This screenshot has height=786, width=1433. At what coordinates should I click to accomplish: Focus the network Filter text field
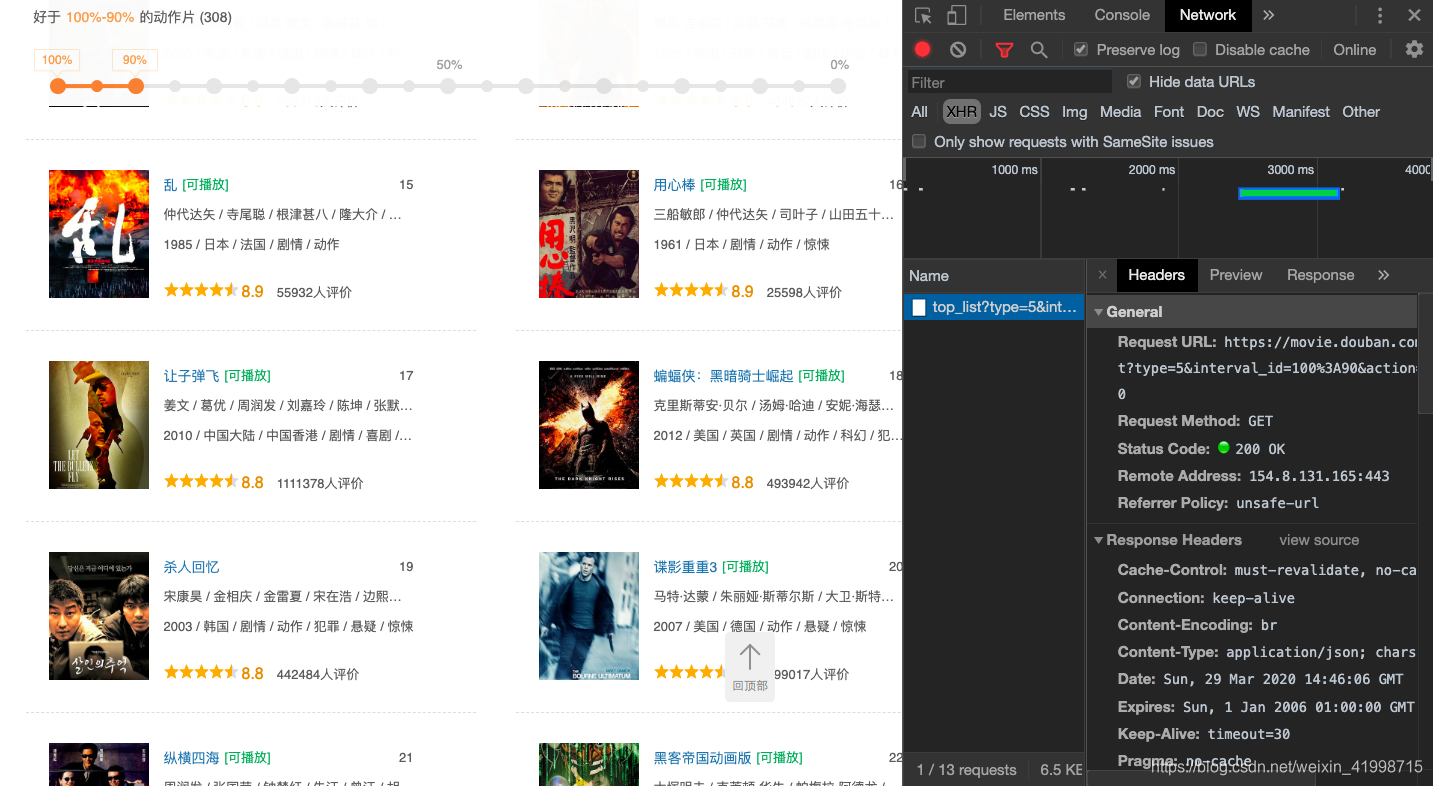tap(1010, 82)
